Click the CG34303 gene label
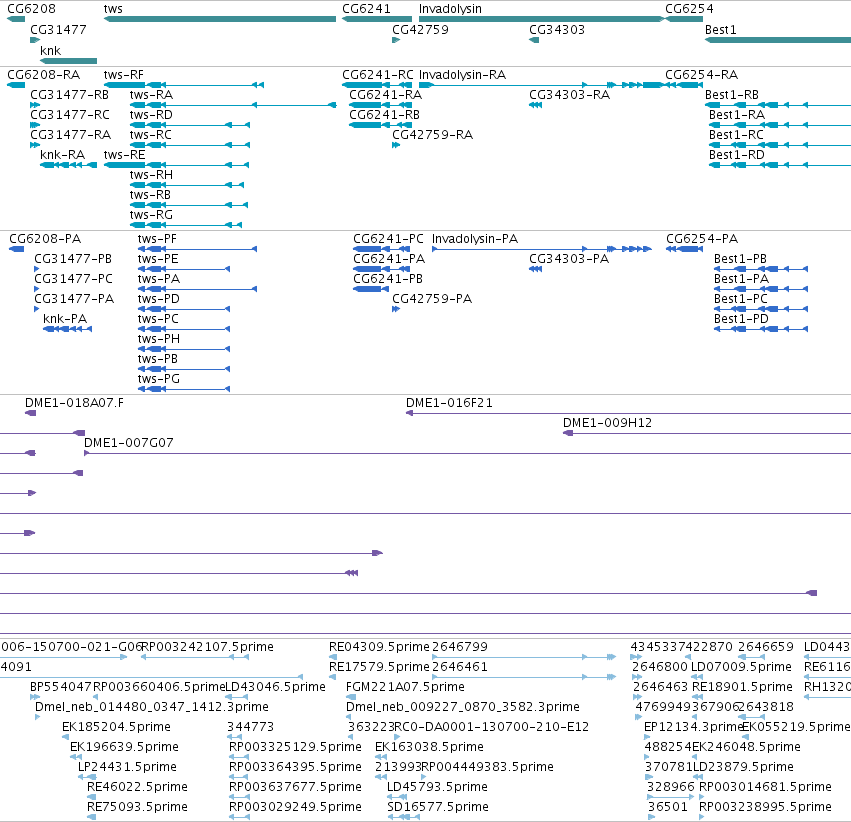 pyautogui.click(x=557, y=30)
